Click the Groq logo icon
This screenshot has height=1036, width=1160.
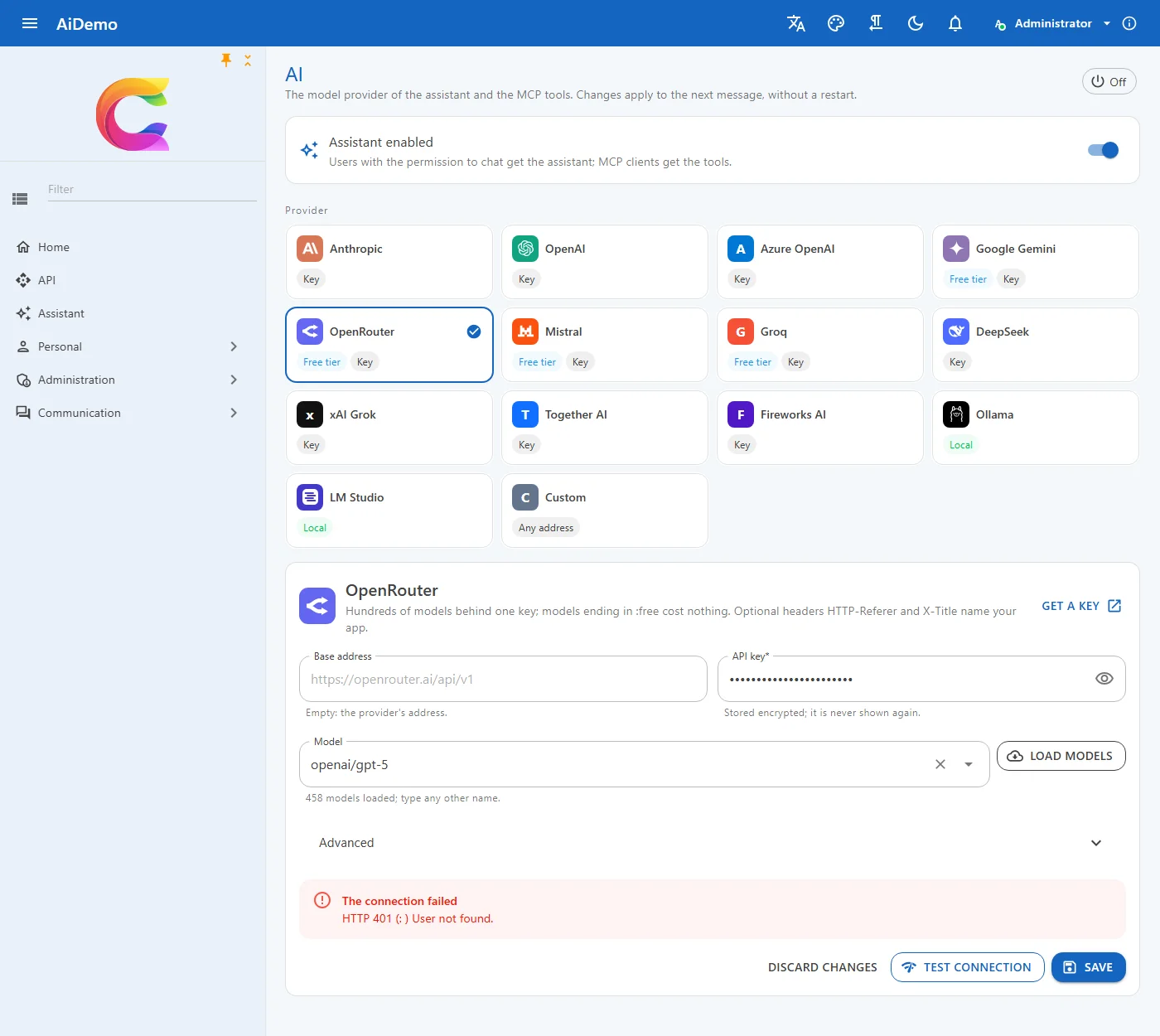(x=741, y=332)
